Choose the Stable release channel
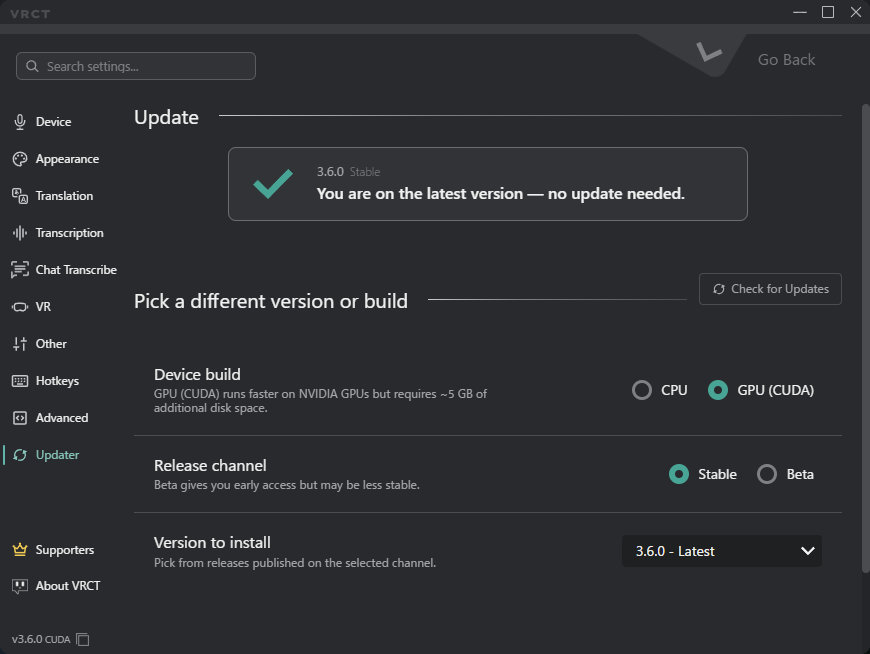Screen dimensions: 870x654 pos(679,474)
